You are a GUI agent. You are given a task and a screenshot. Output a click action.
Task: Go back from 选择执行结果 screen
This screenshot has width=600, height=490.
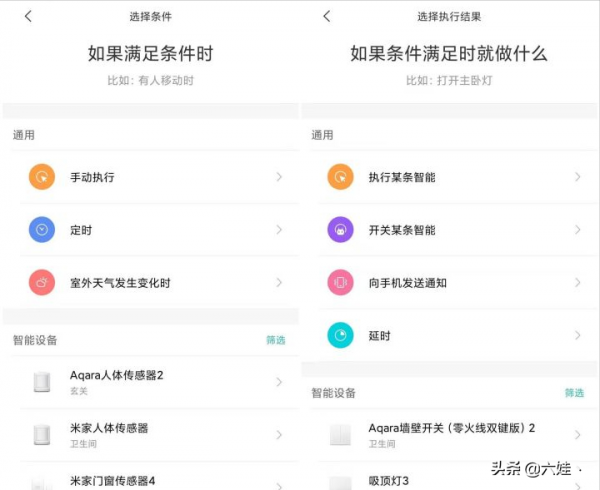[x=326, y=16]
